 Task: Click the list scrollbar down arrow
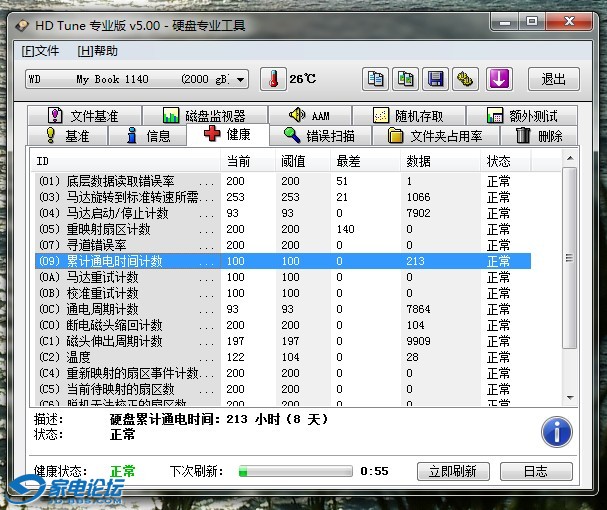570,397
